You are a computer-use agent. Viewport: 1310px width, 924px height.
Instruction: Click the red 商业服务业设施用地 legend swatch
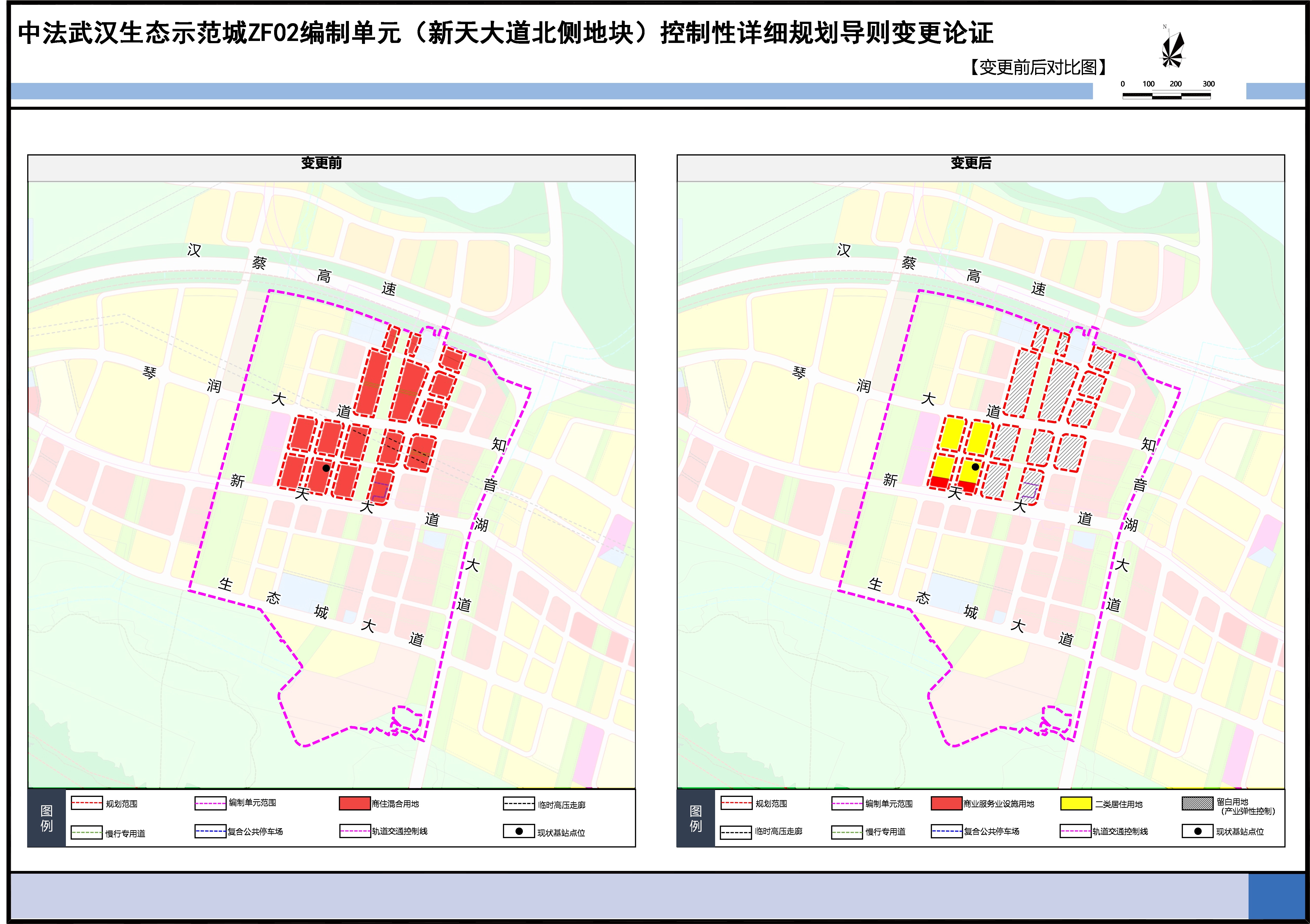click(947, 804)
